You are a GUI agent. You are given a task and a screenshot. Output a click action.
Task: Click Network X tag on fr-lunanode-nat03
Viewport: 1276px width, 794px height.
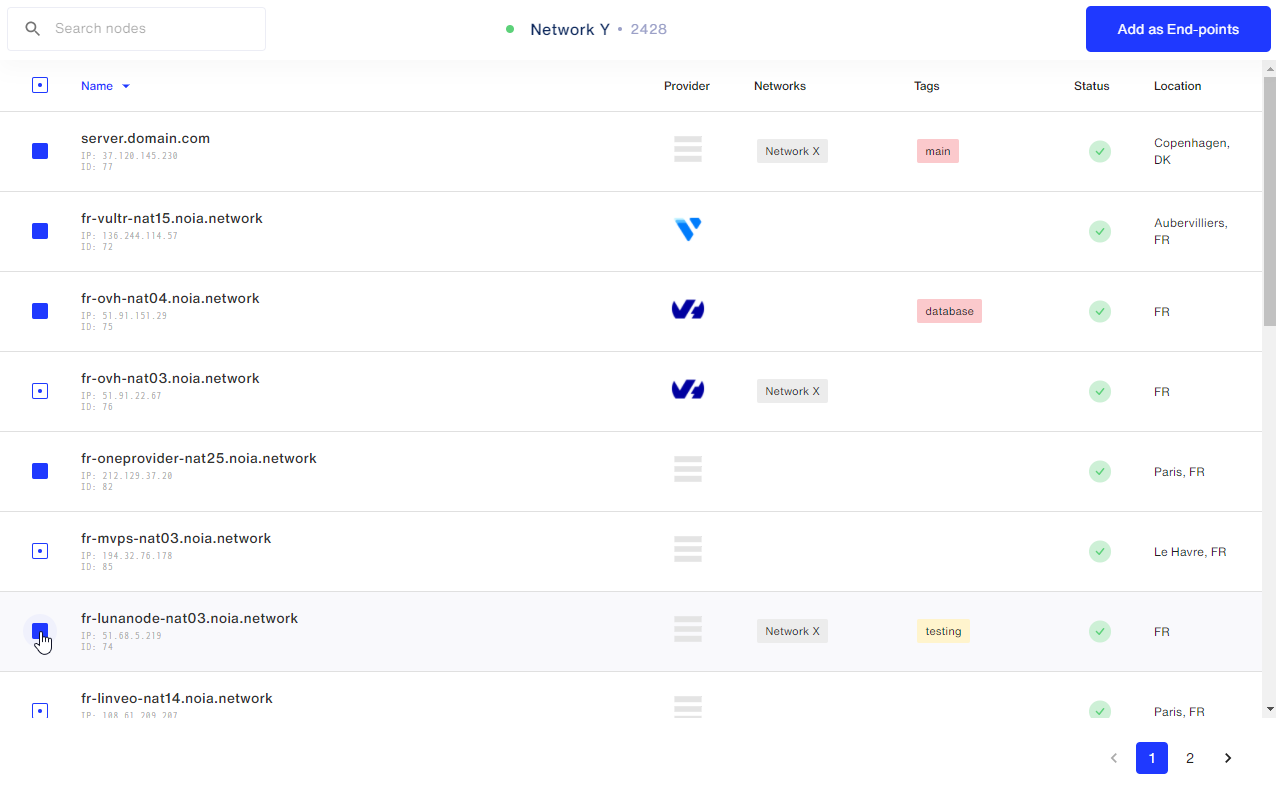coord(792,631)
